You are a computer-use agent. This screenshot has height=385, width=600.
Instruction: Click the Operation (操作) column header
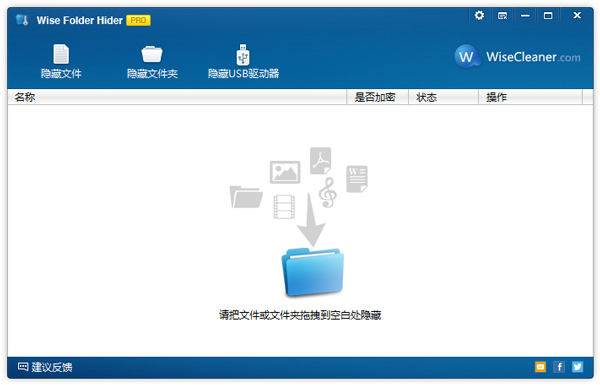[530, 97]
